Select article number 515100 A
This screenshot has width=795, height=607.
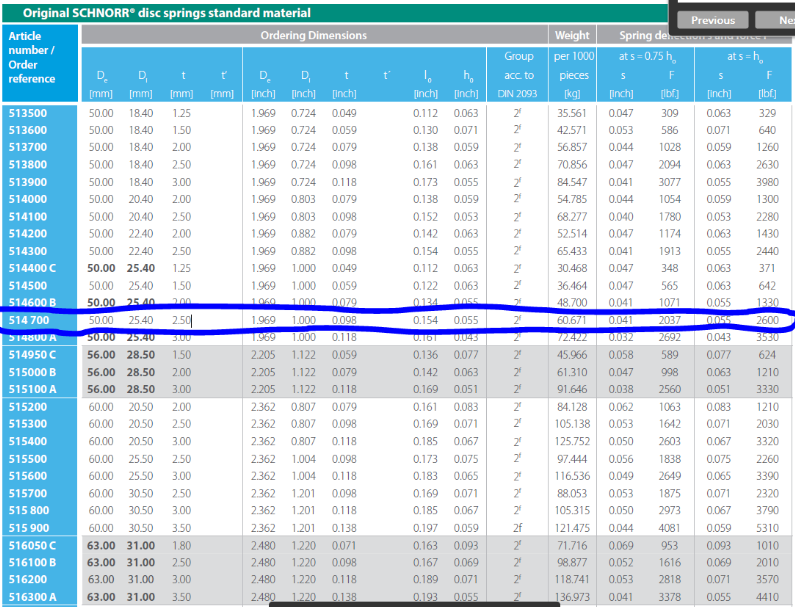(x=32, y=389)
